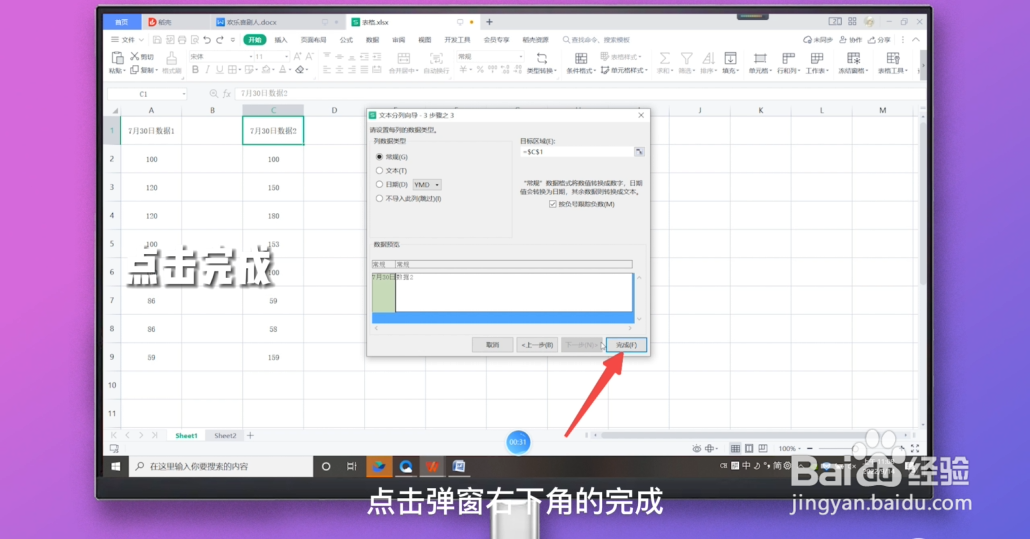Click the 复制 copy icon
The image size is (1030, 539).
tap(135, 70)
